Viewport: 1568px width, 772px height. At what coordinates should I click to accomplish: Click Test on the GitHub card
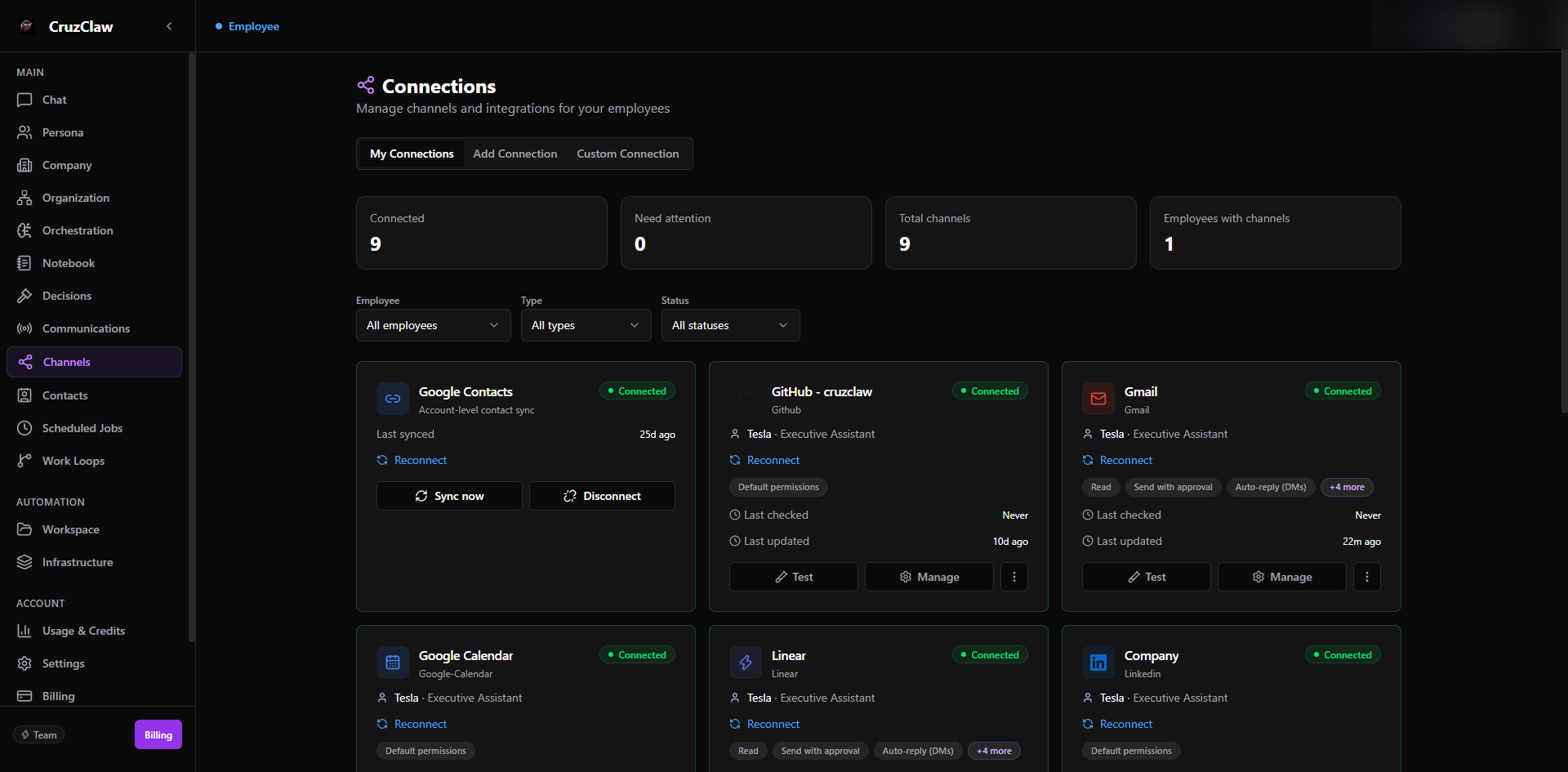click(x=794, y=577)
